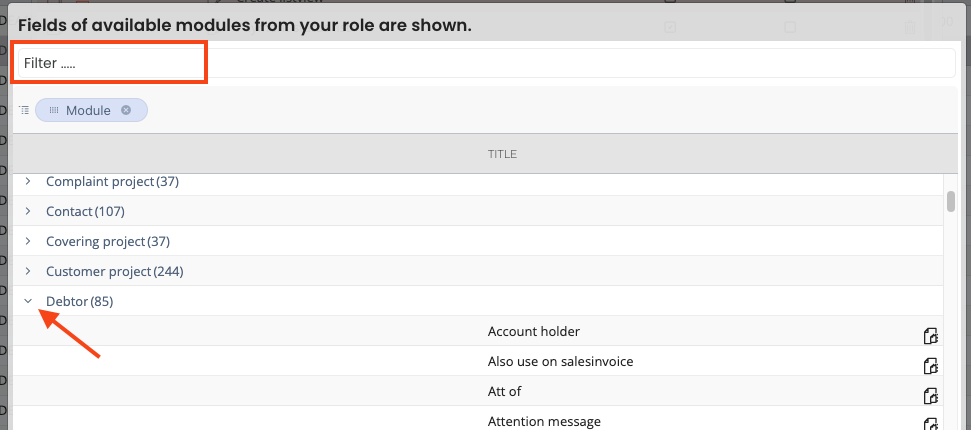Click the icon beside Account holder

click(930, 335)
